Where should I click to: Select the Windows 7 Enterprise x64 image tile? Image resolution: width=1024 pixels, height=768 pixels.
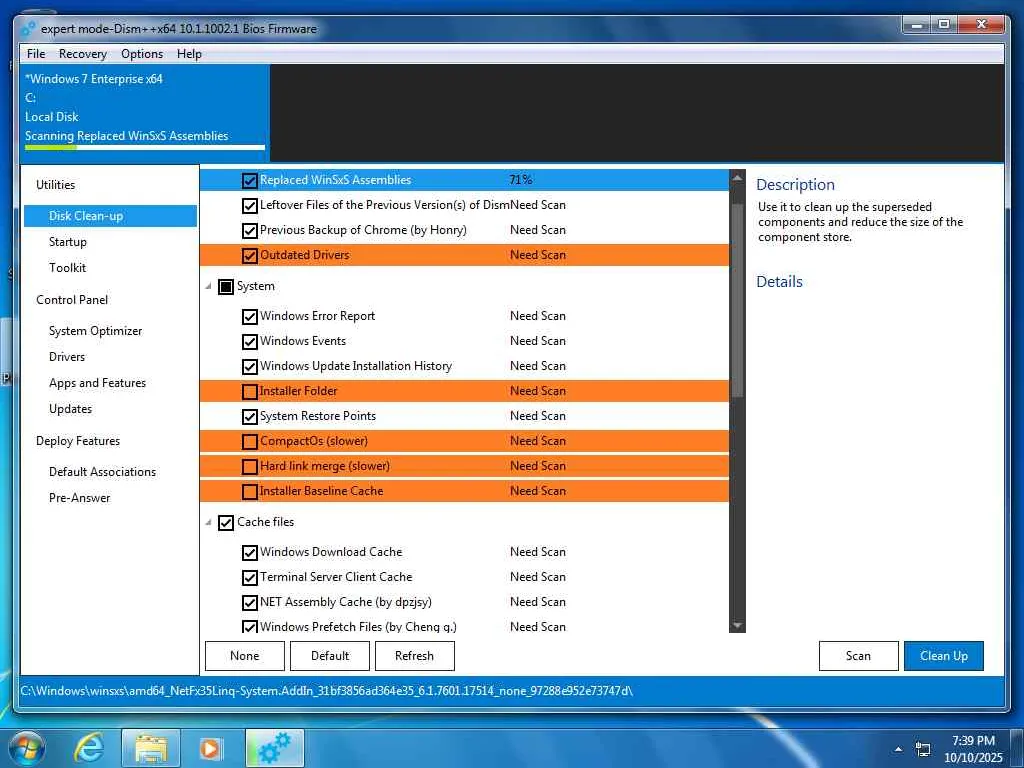coord(145,112)
